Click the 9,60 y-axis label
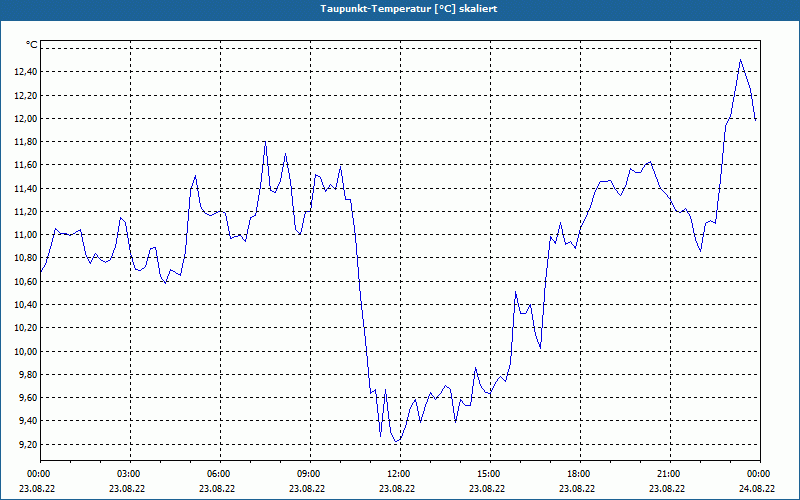The image size is (800, 500). coord(28,398)
